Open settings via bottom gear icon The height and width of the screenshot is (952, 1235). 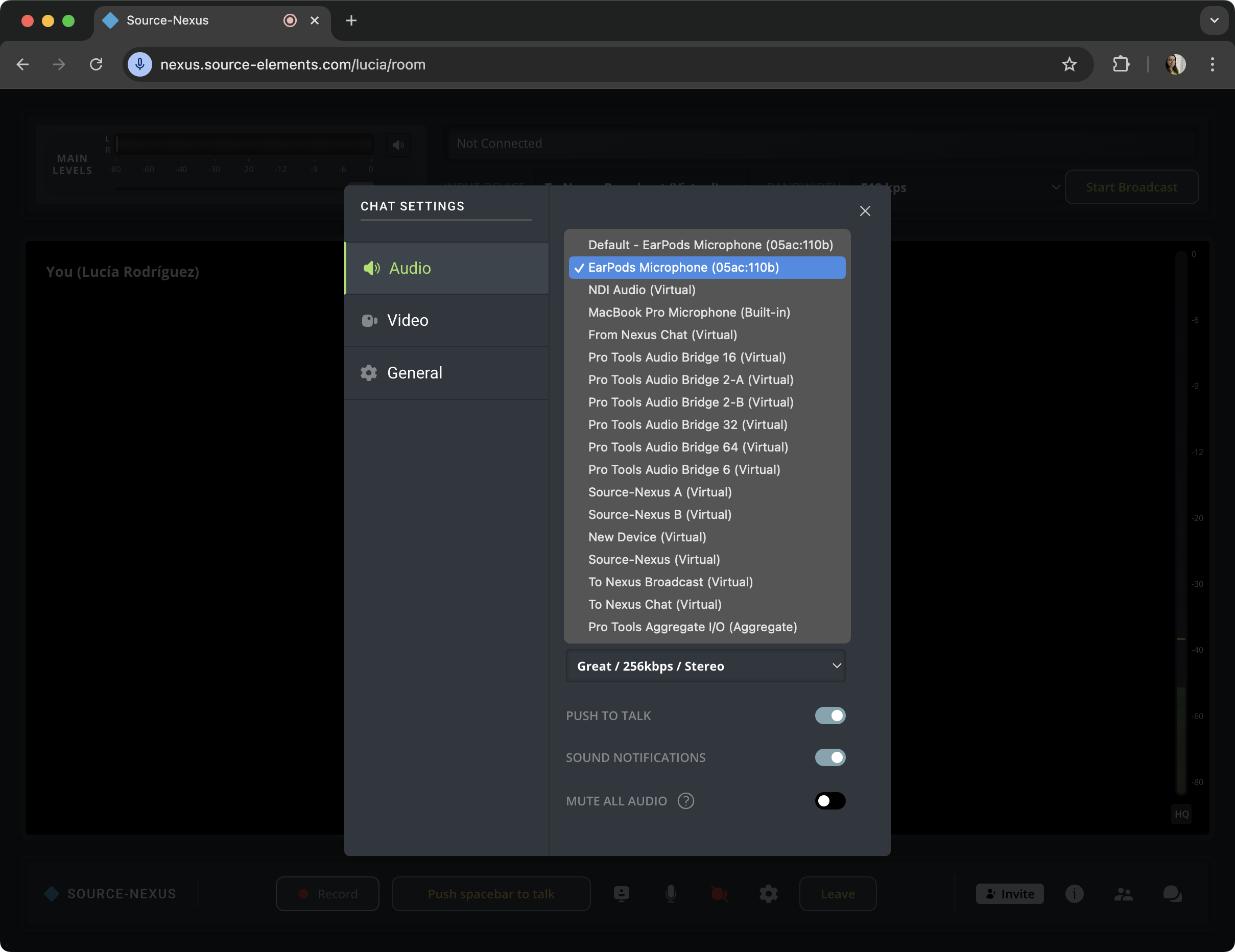768,894
